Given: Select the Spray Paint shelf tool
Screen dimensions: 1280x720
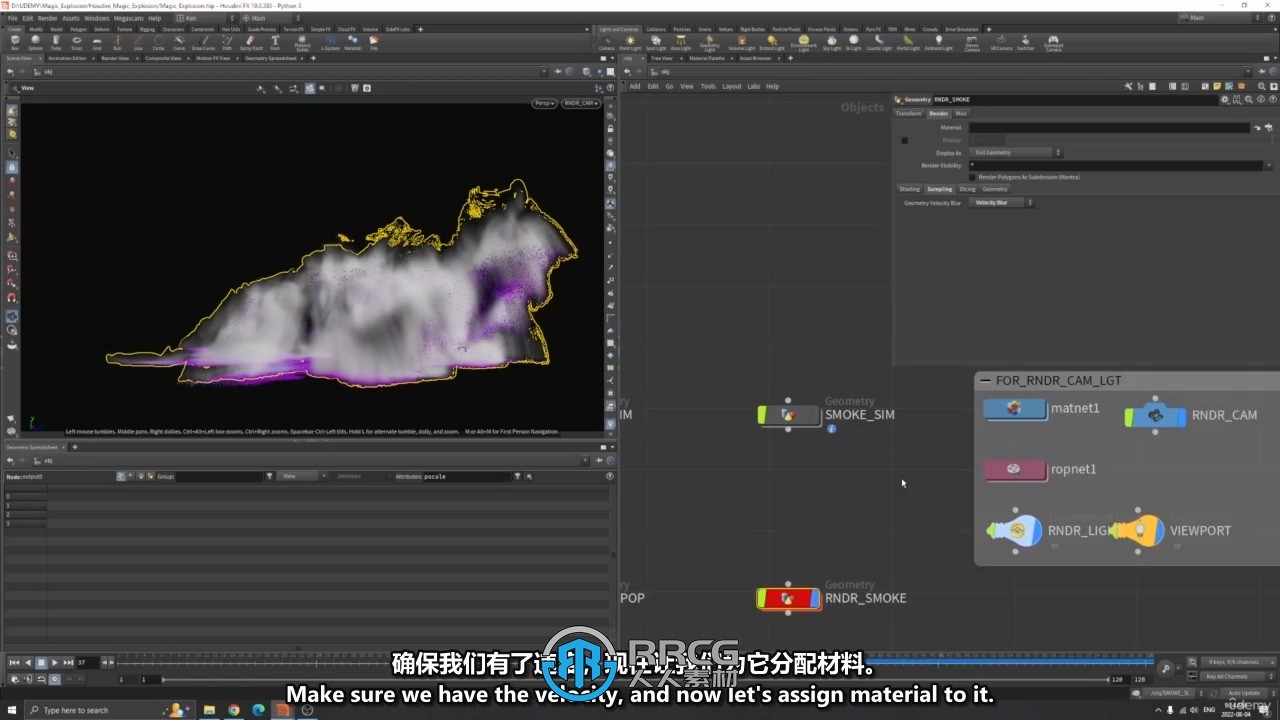Looking at the screenshot, I should 250,43.
